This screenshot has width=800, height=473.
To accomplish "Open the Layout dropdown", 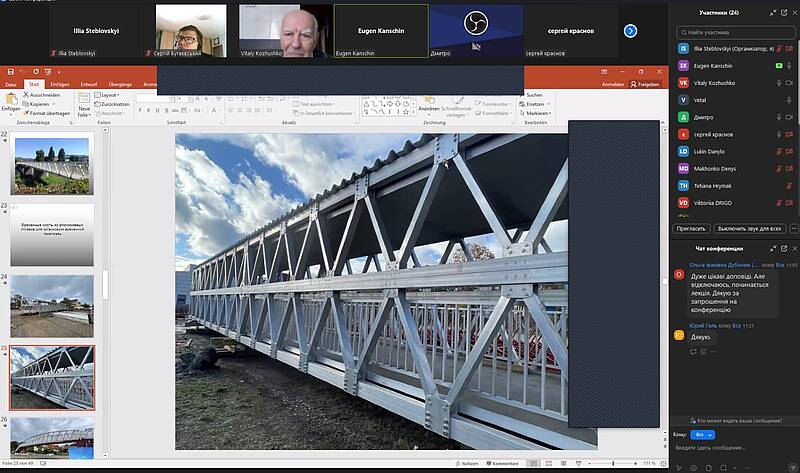I will (x=107, y=95).
